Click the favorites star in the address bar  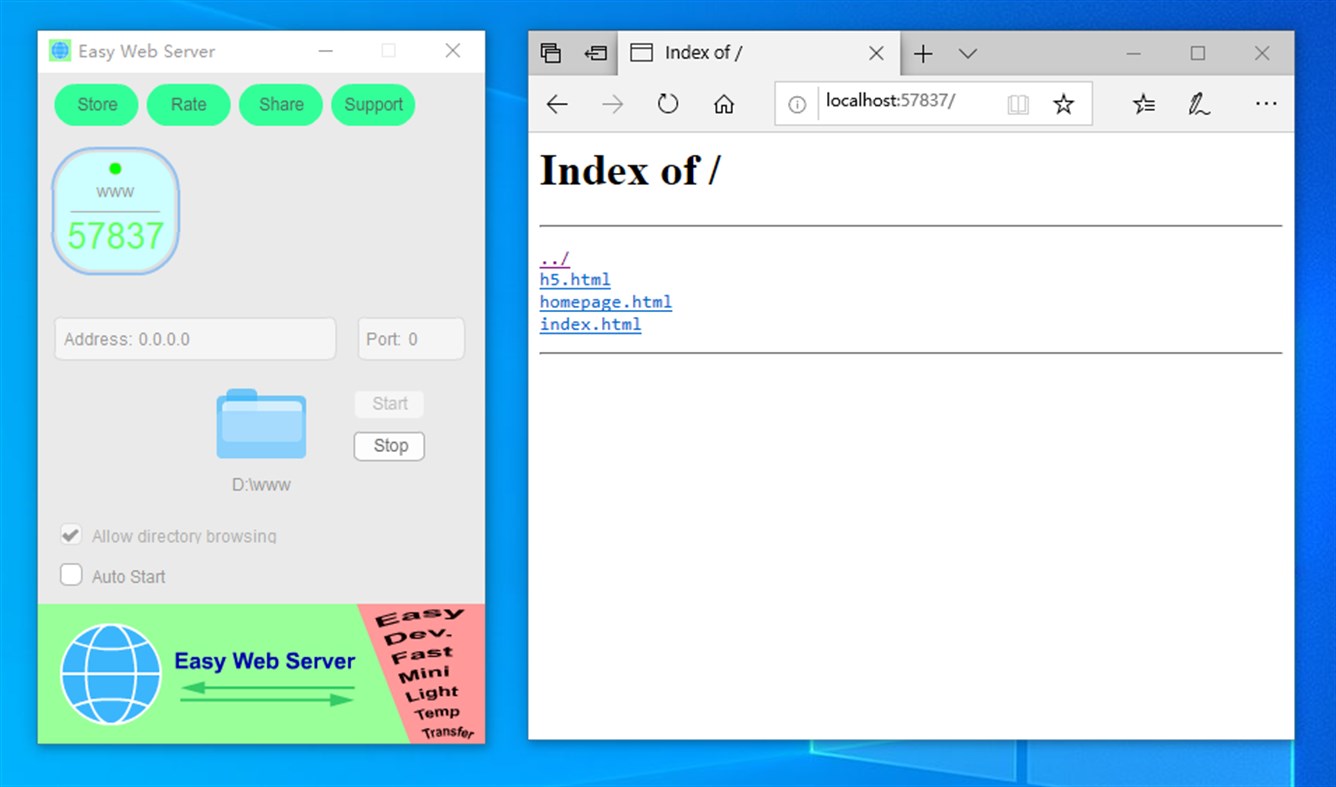(x=1063, y=103)
